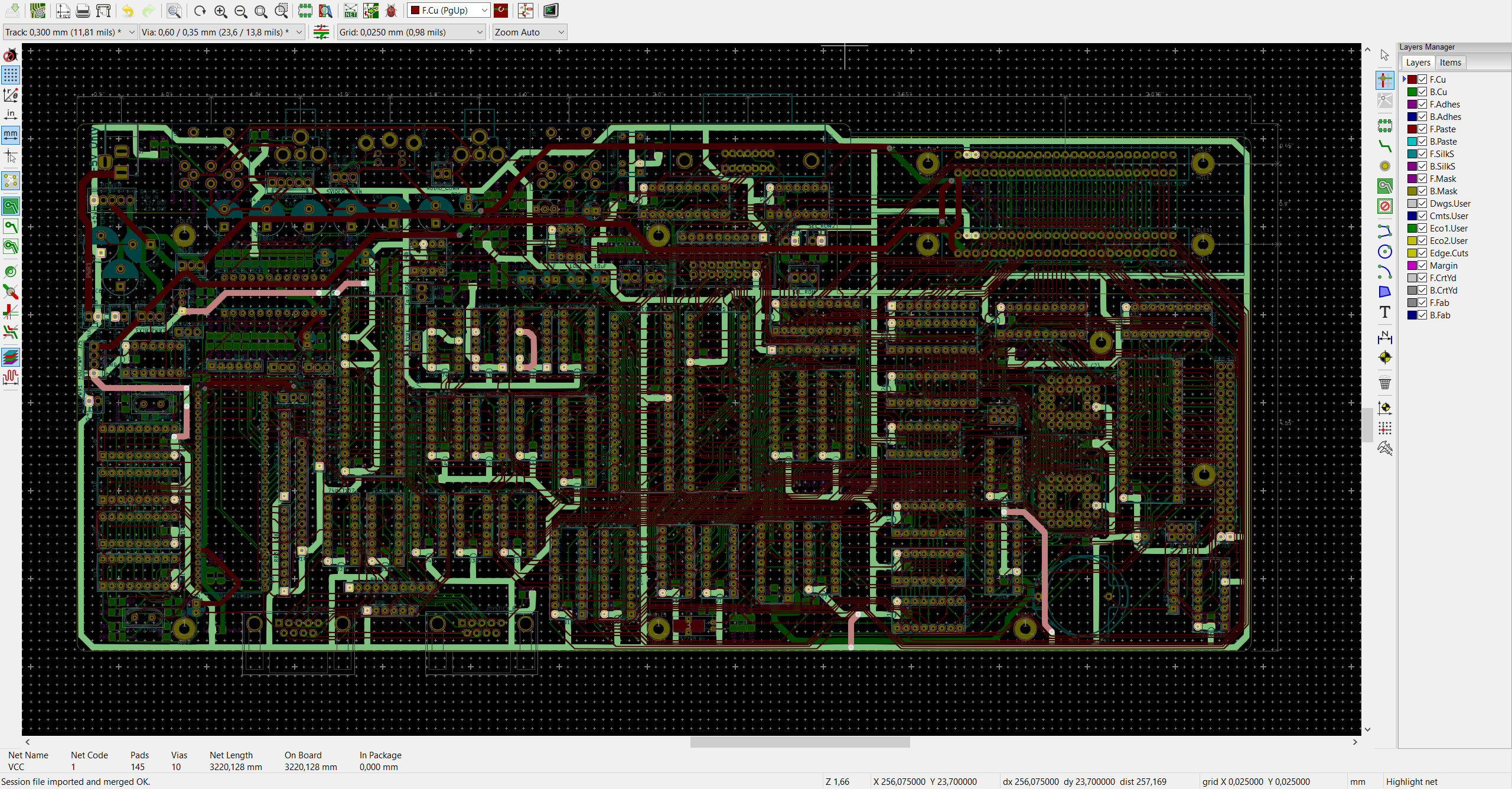Switch units to millimeters
The width and height of the screenshot is (1512, 789).
click(11, 135)
